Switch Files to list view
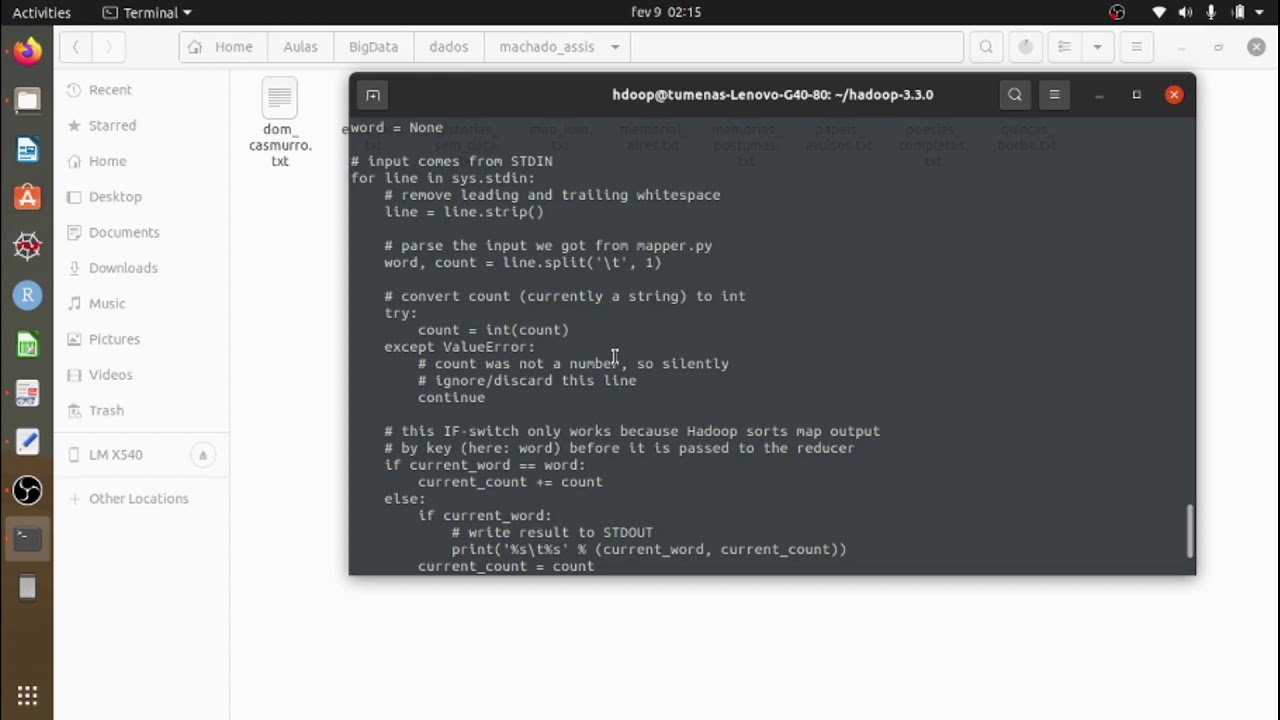The height and width of the screenshot is (720, 1280). pyautogui.click(x=1064, y=47)
